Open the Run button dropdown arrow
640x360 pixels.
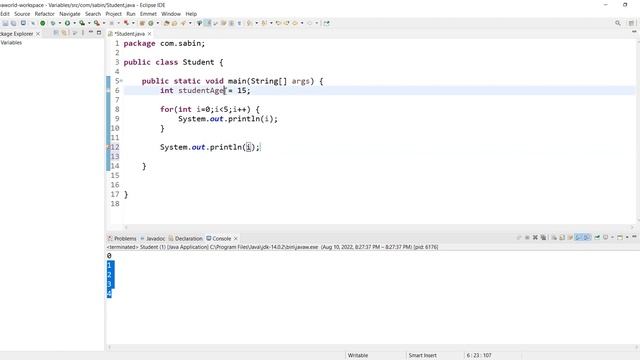[x=74, y=23]
